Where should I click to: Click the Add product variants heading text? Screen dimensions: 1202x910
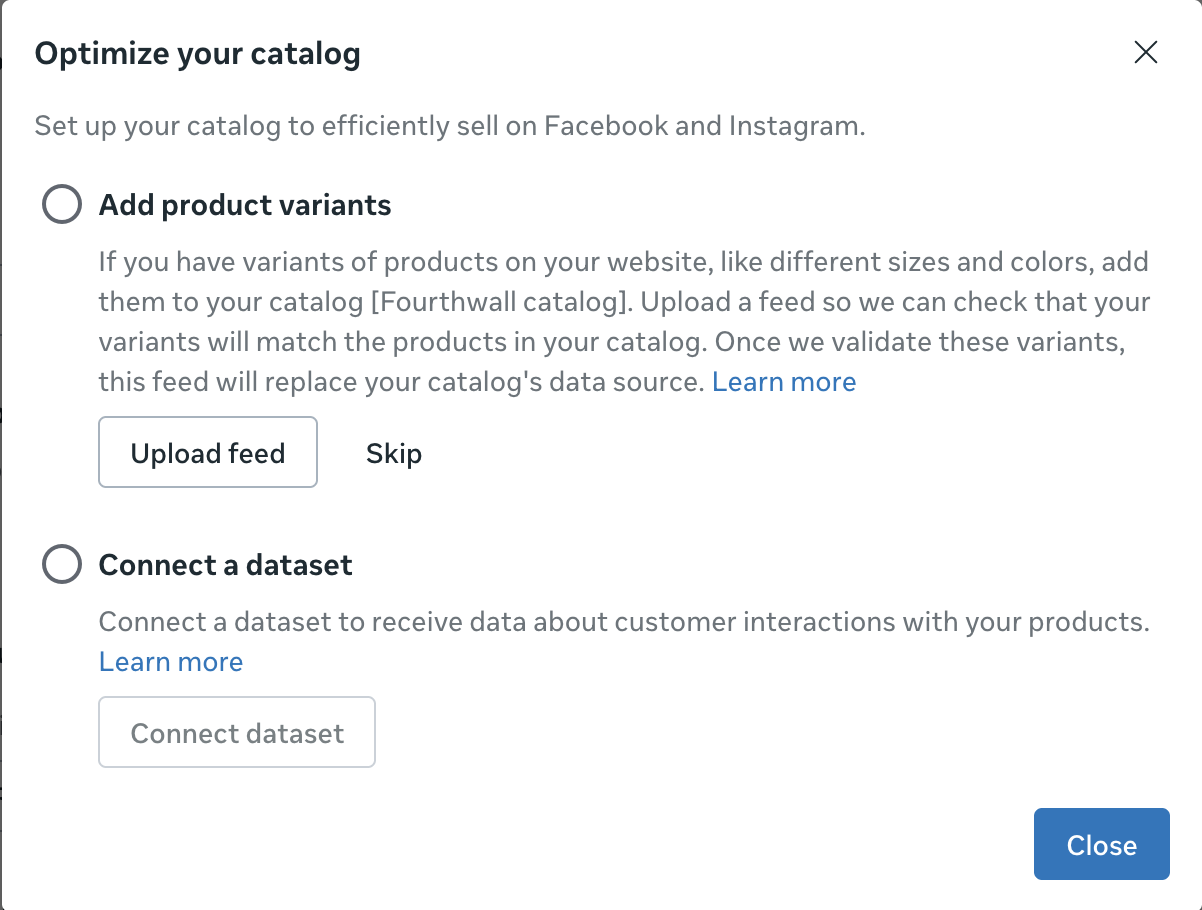tap(245, 205)
